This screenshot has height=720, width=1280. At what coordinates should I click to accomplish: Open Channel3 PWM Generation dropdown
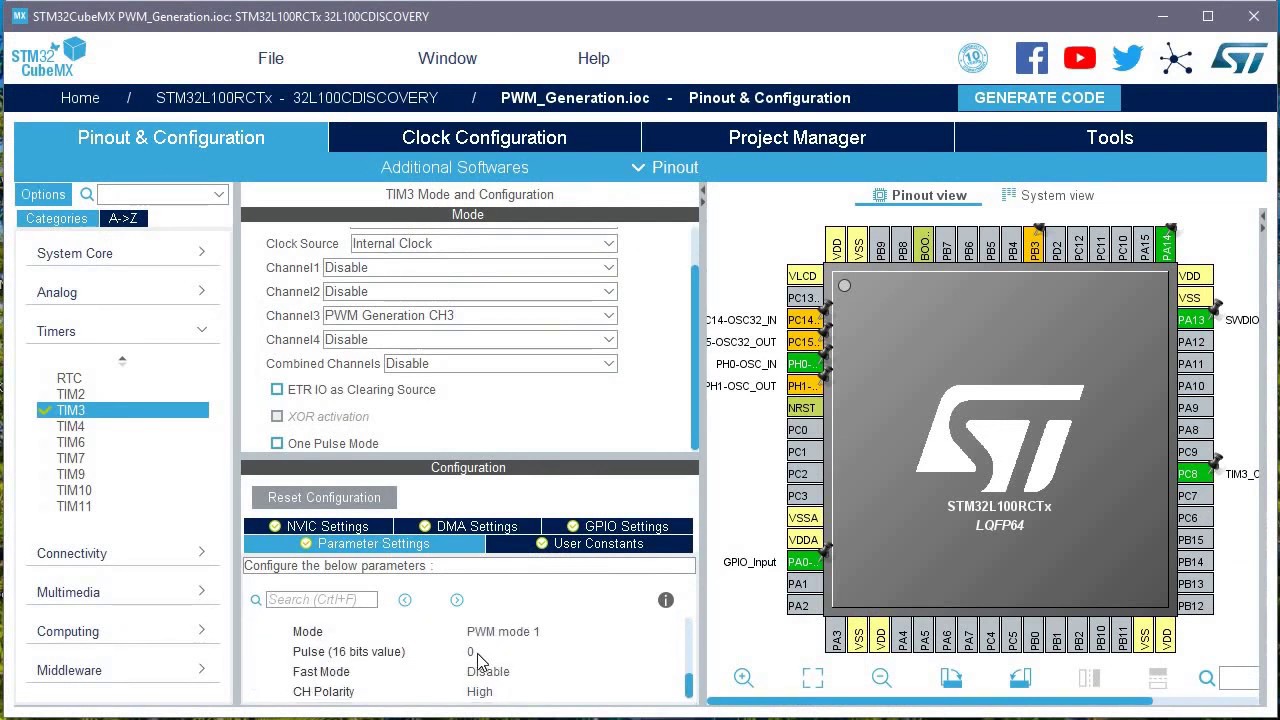pyautogui.click(x=470, y=315)
